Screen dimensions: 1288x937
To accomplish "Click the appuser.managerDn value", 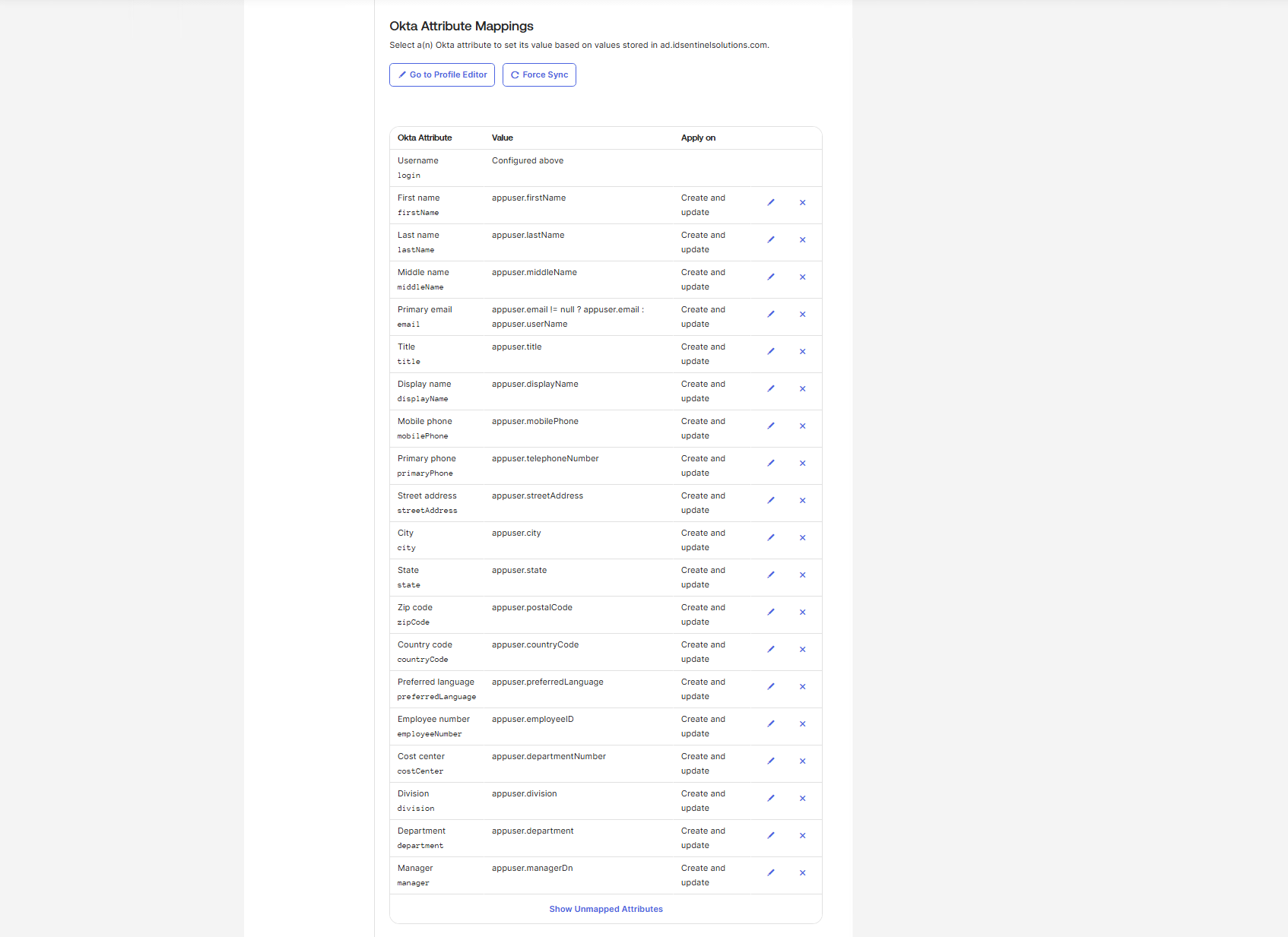I will click(532, 868).
